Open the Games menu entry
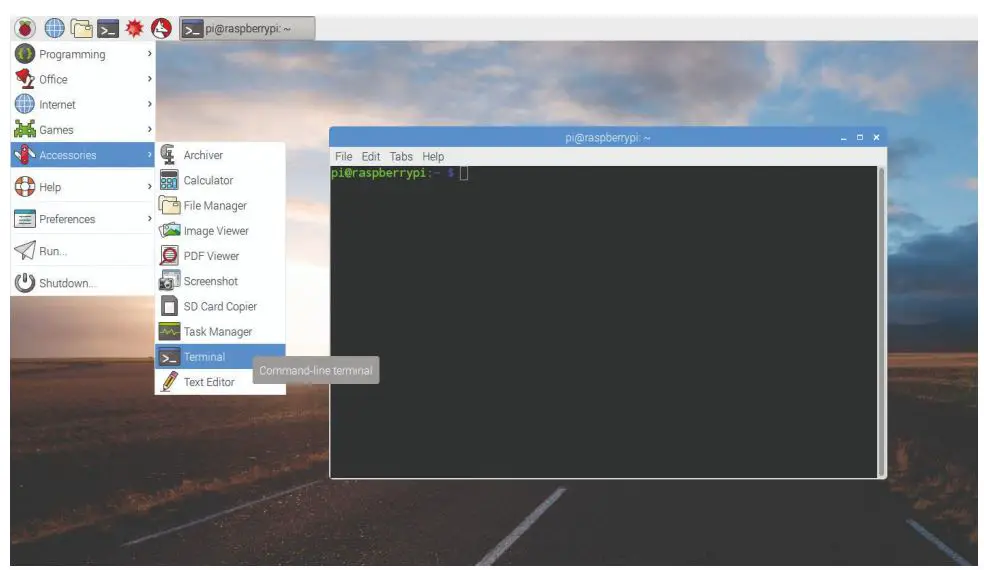This screenshot has height=570, width=984. pyautogui.click(x=83, y=129)
